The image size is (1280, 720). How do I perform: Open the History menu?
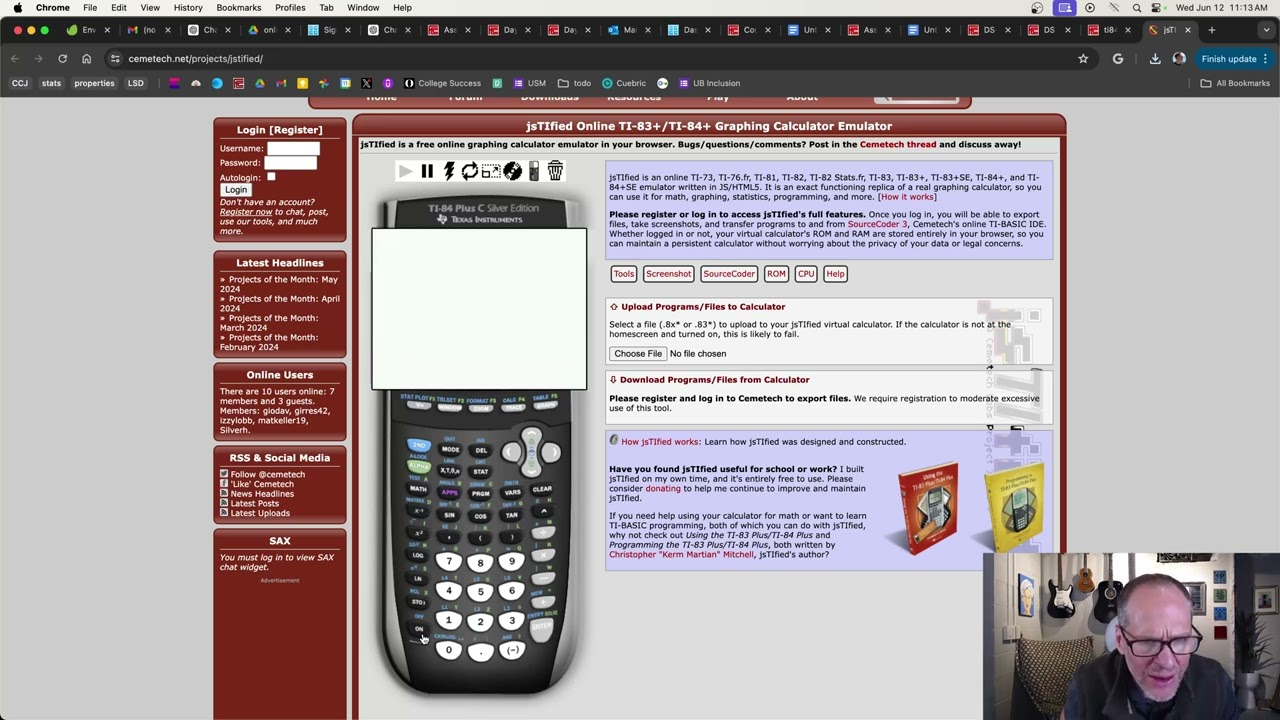click(188, 7)
